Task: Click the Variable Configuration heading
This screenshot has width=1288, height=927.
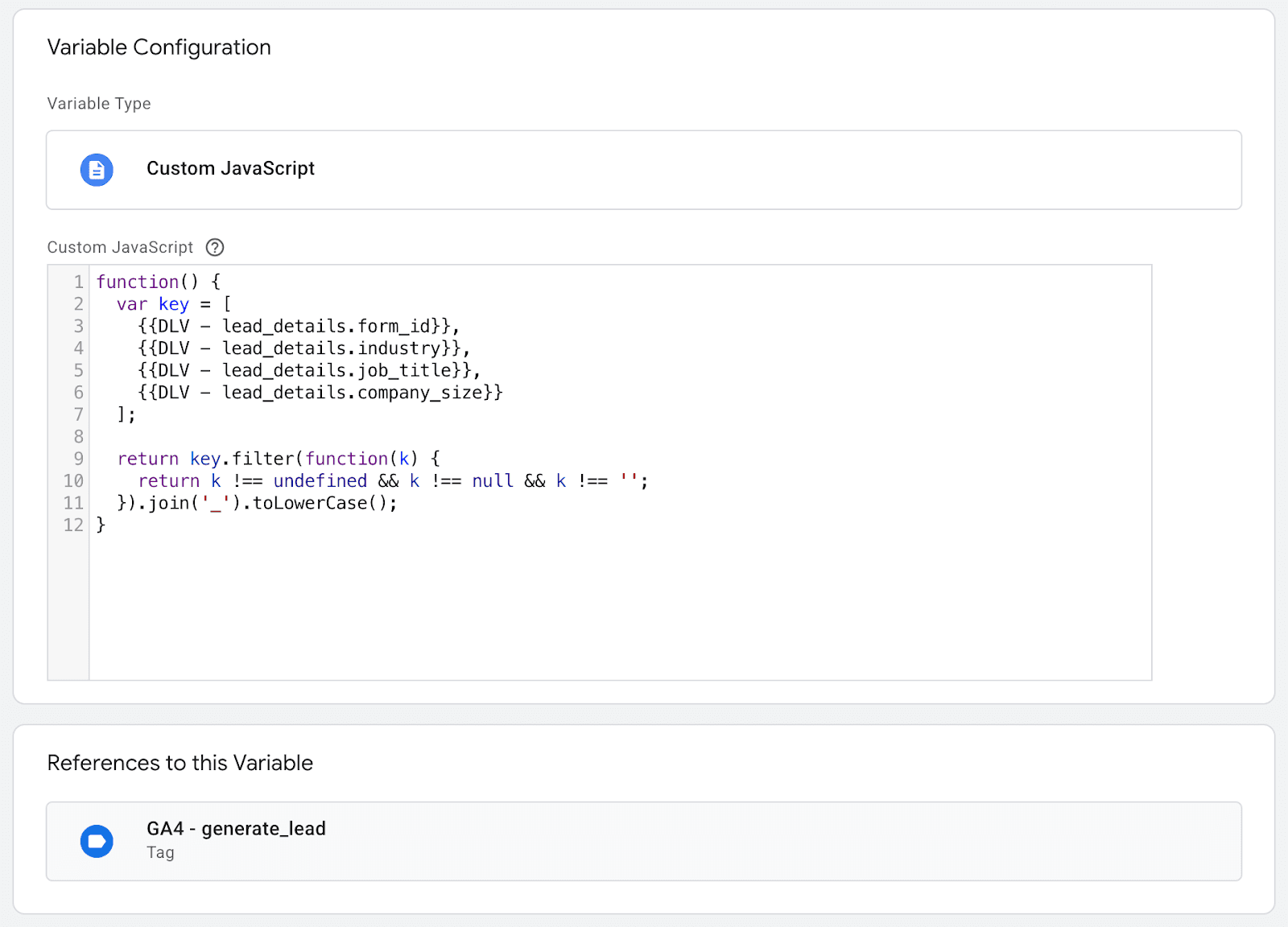Action: pos(159,47)
